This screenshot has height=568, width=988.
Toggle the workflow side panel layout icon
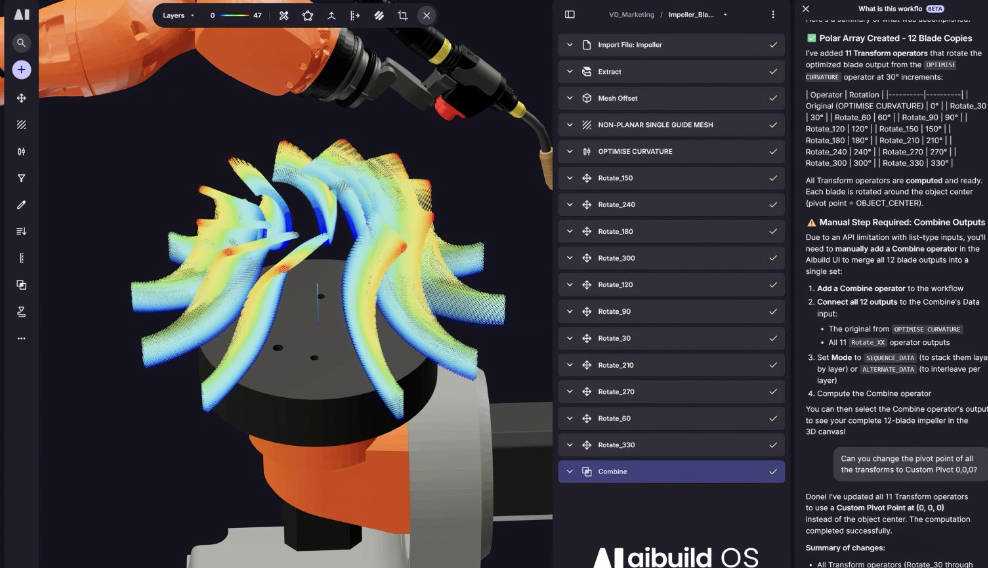pos(570,14)
